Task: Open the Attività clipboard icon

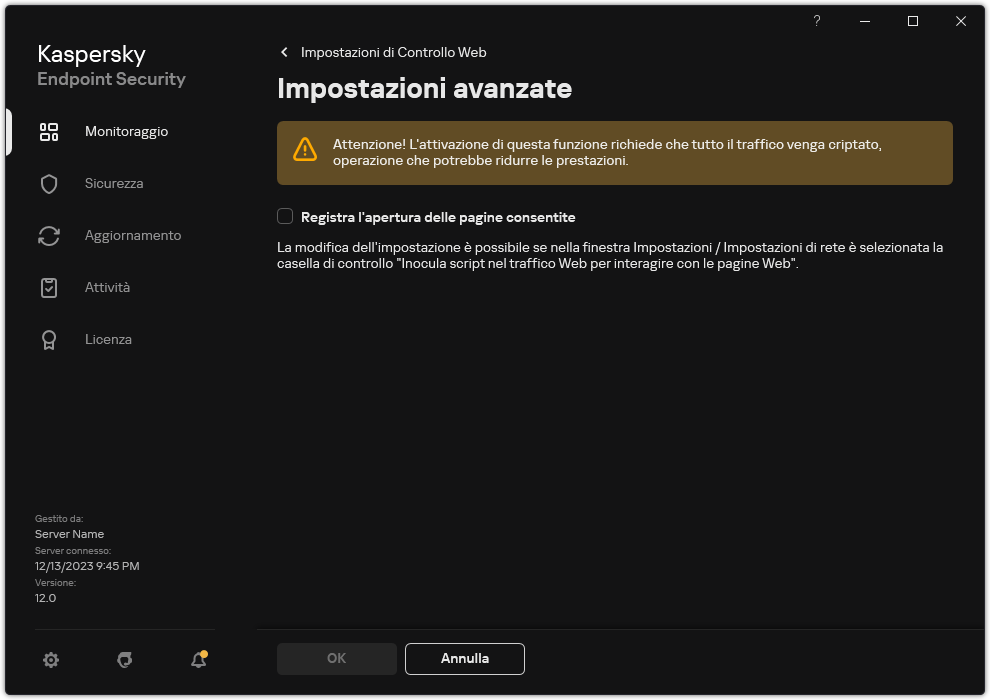Action: click(x=49, y=287)
